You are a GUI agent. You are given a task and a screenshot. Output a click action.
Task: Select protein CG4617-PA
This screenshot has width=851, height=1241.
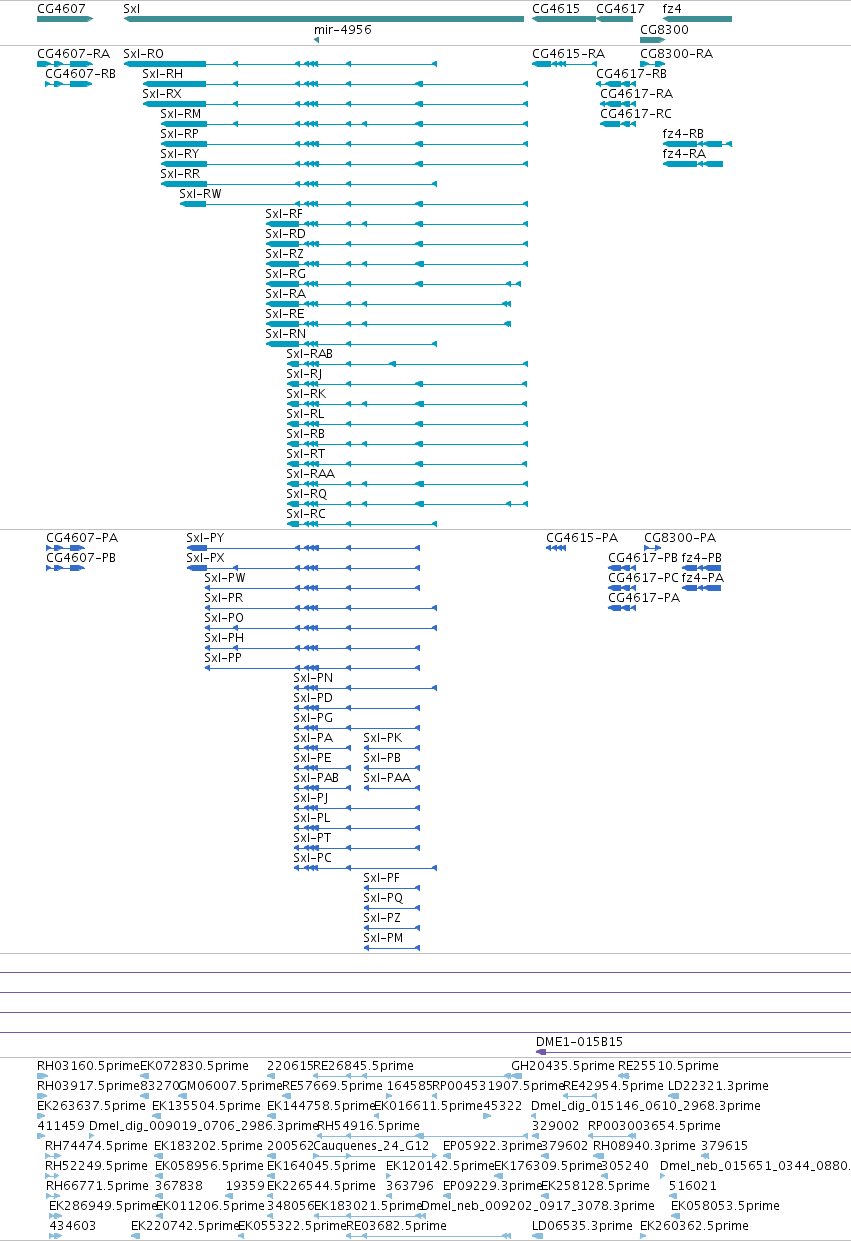(644, 598)
